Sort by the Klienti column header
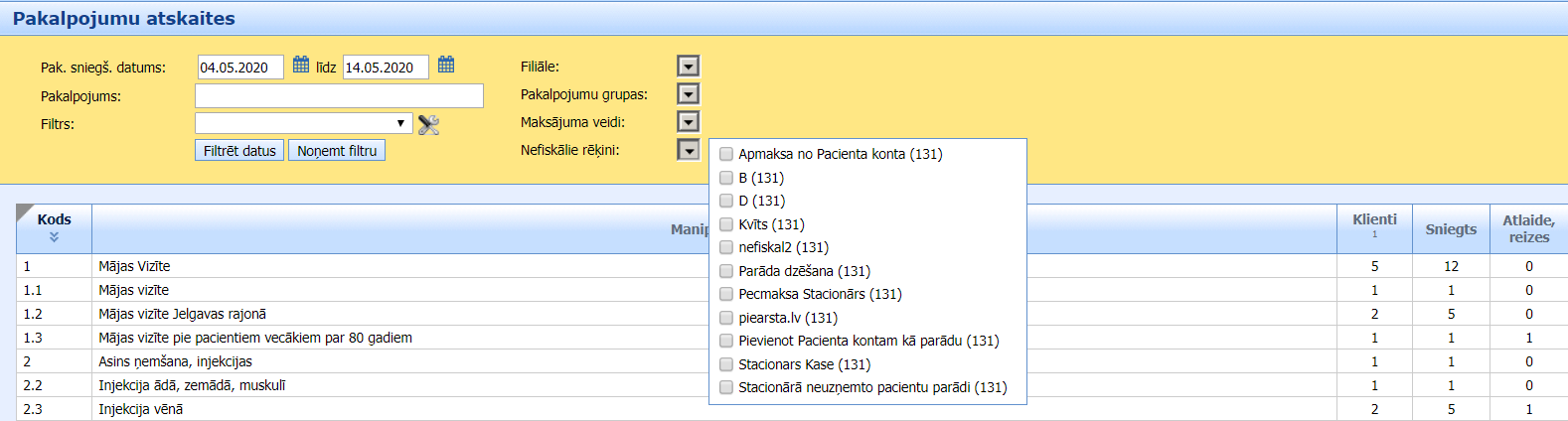Viewport: 1568px width, 421px height. coord(1374,220)
